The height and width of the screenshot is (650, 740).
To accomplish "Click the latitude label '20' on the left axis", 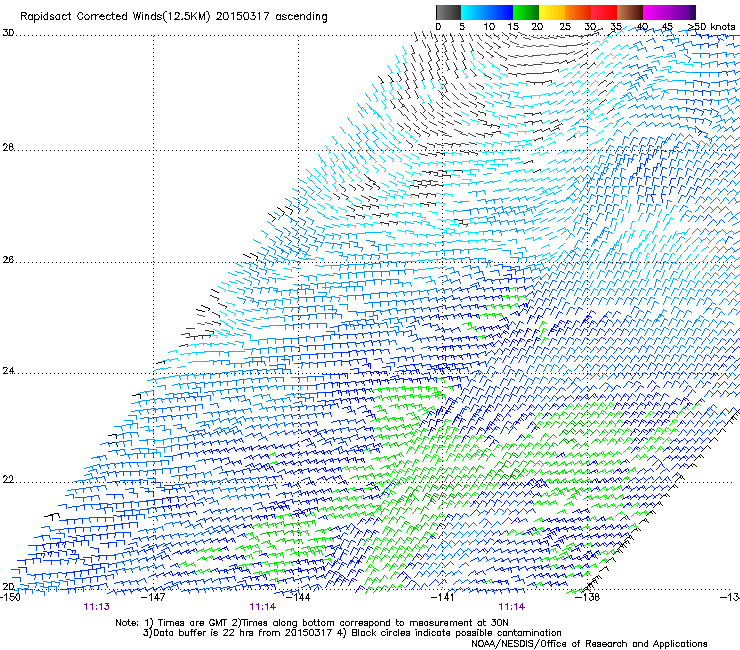I will (x=8, y=587).
